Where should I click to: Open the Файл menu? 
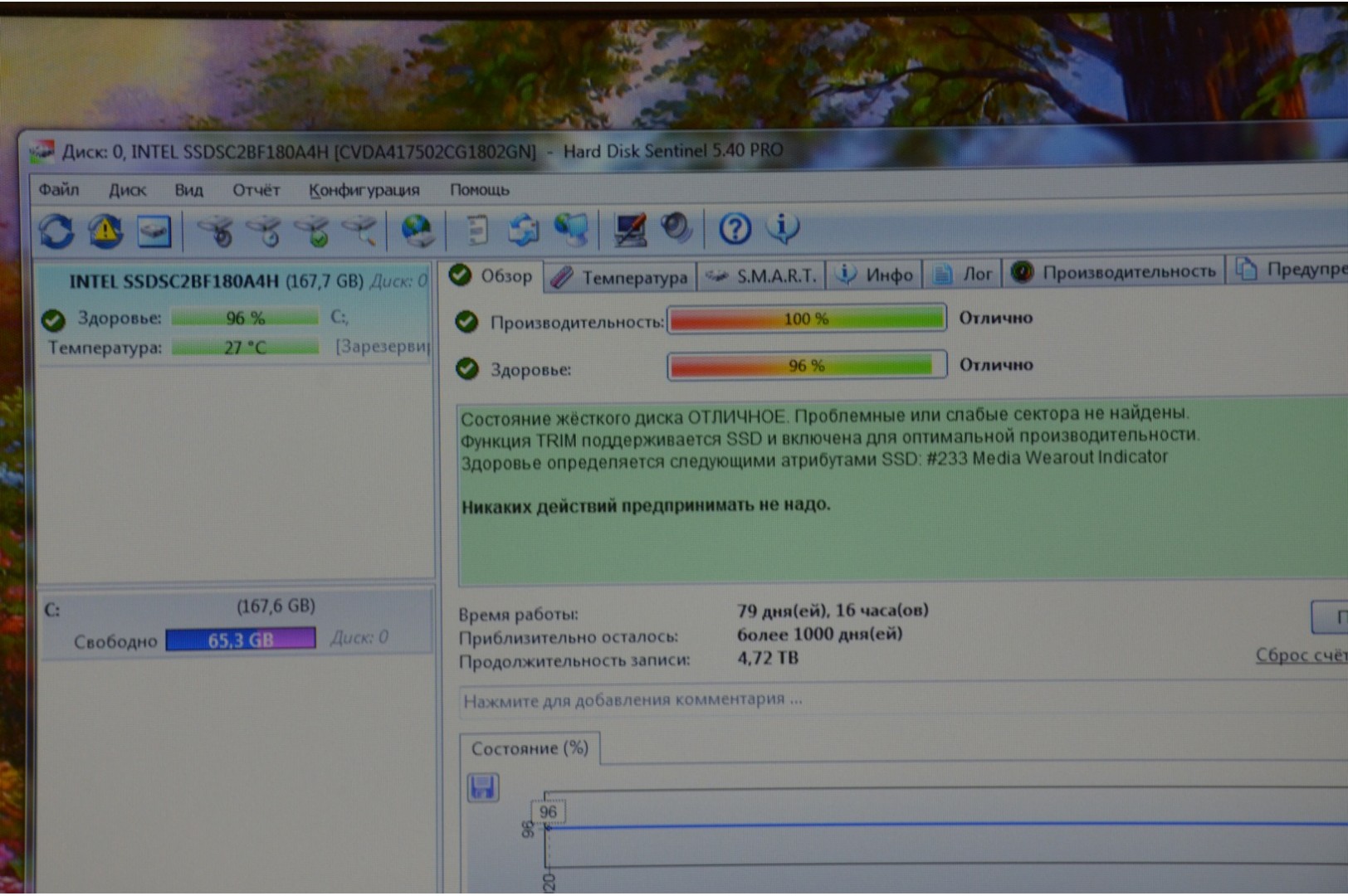click(x=58, y=190)
